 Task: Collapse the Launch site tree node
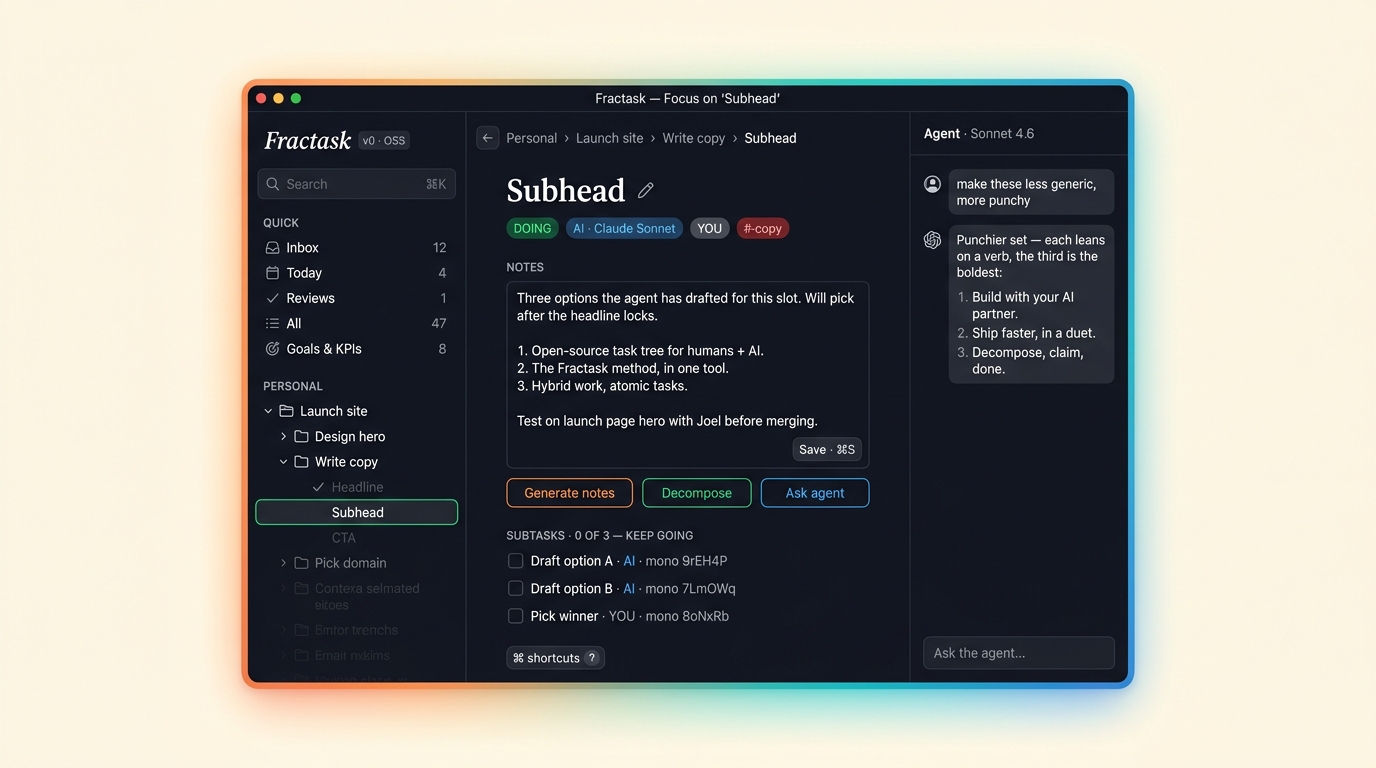[x=268, y=411]
